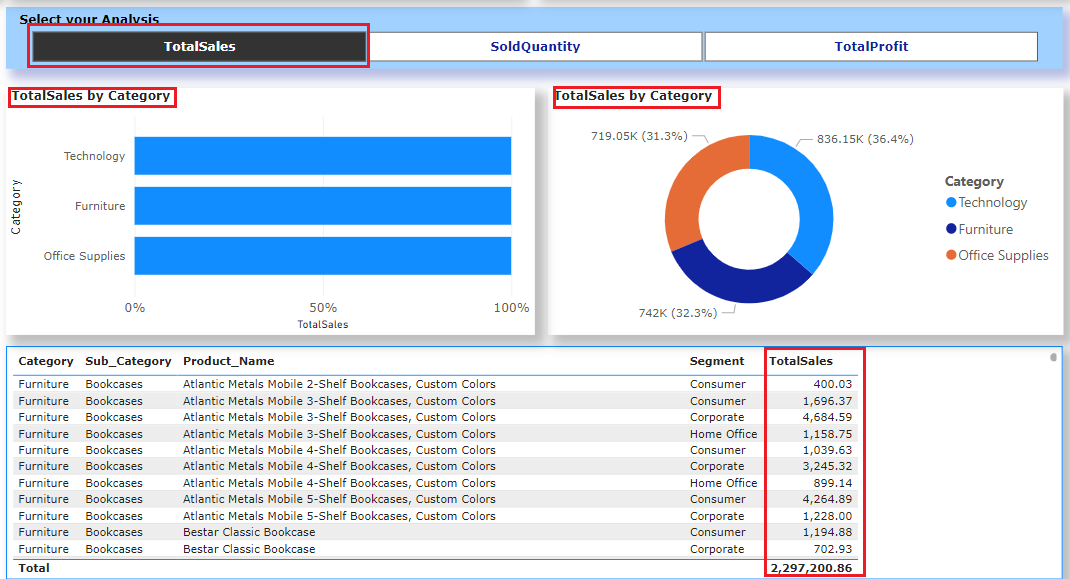Select the Bestar Classic Bookcase table row

click(x=400, y=532)
